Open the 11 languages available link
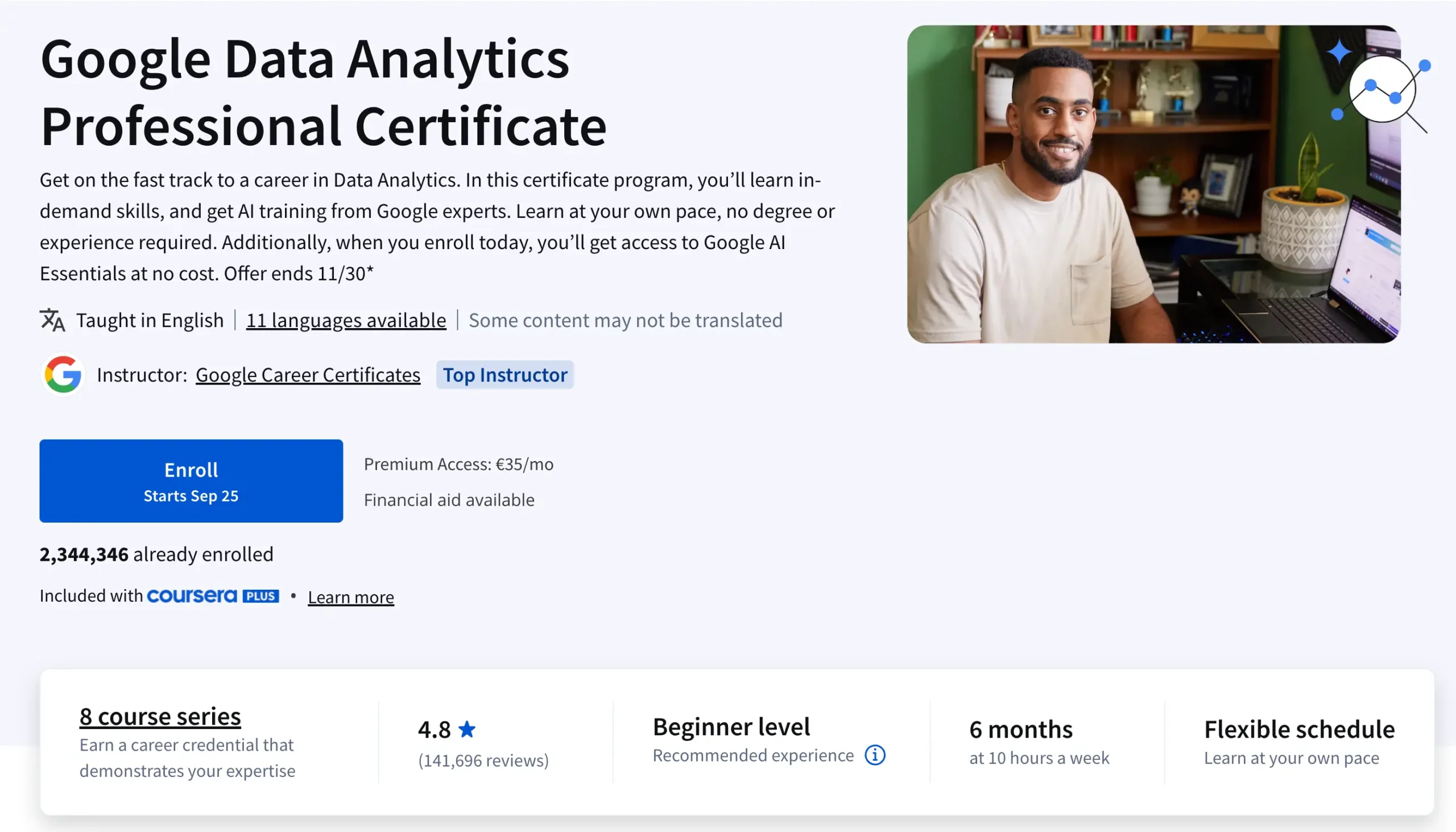 coord(346,320)
